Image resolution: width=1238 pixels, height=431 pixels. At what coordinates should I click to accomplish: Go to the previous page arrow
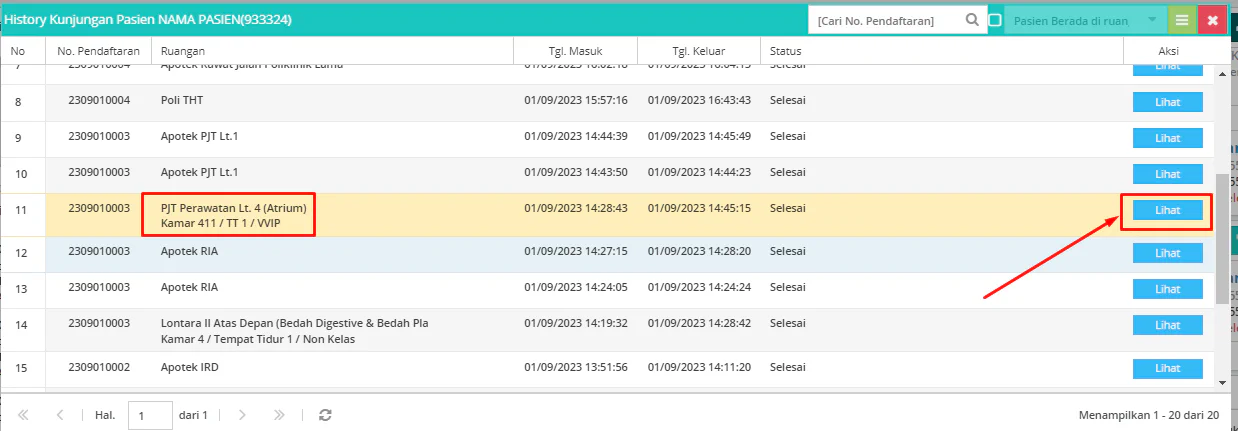click(x=60, y=414)
